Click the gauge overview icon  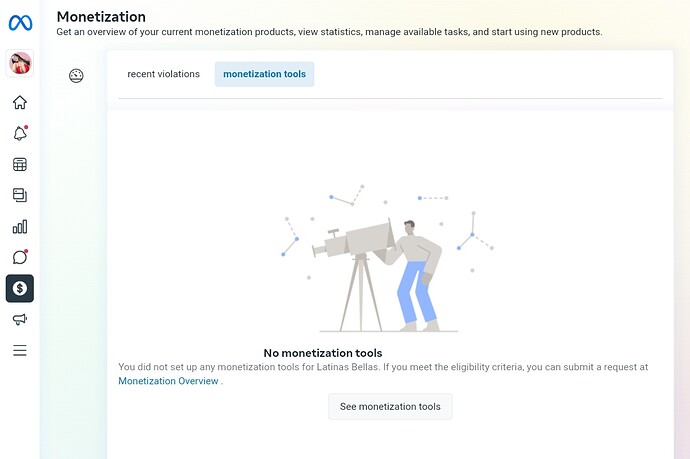pos(76,76)
